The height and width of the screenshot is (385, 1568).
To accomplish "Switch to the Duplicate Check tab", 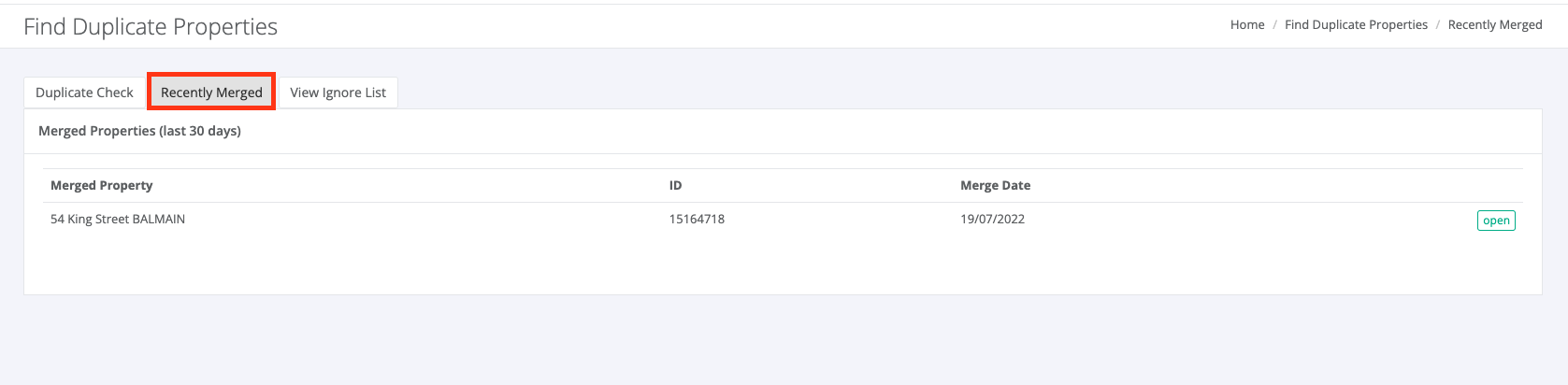I will tap(84, 93).
